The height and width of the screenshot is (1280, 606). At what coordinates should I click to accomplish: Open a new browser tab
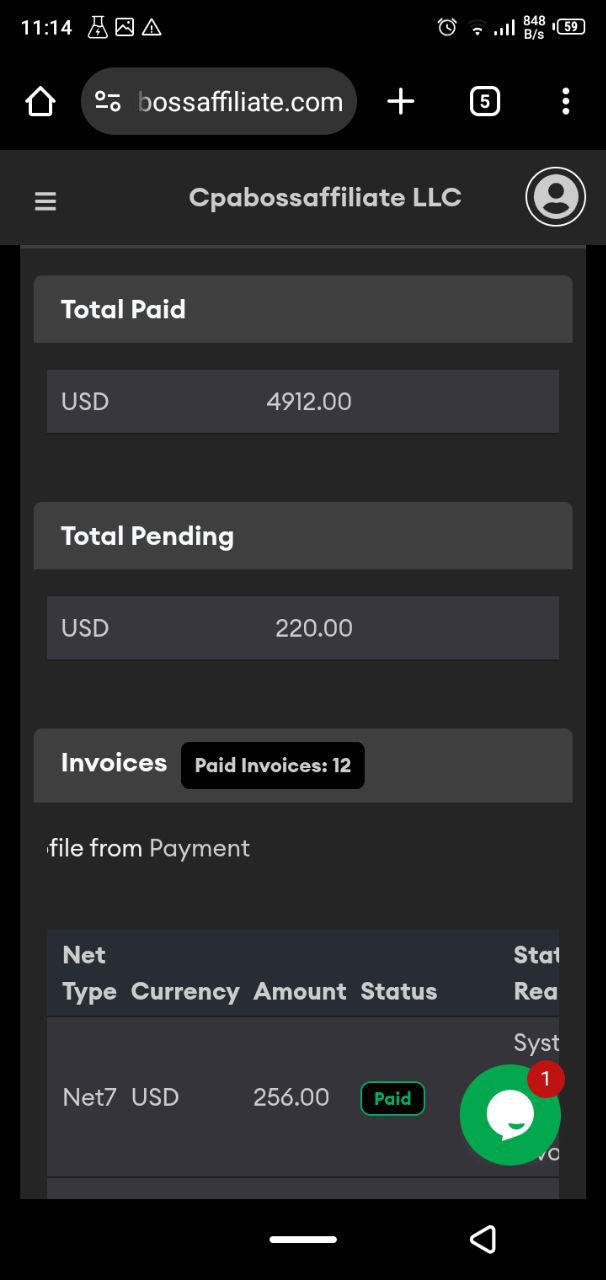coord(400,101)
